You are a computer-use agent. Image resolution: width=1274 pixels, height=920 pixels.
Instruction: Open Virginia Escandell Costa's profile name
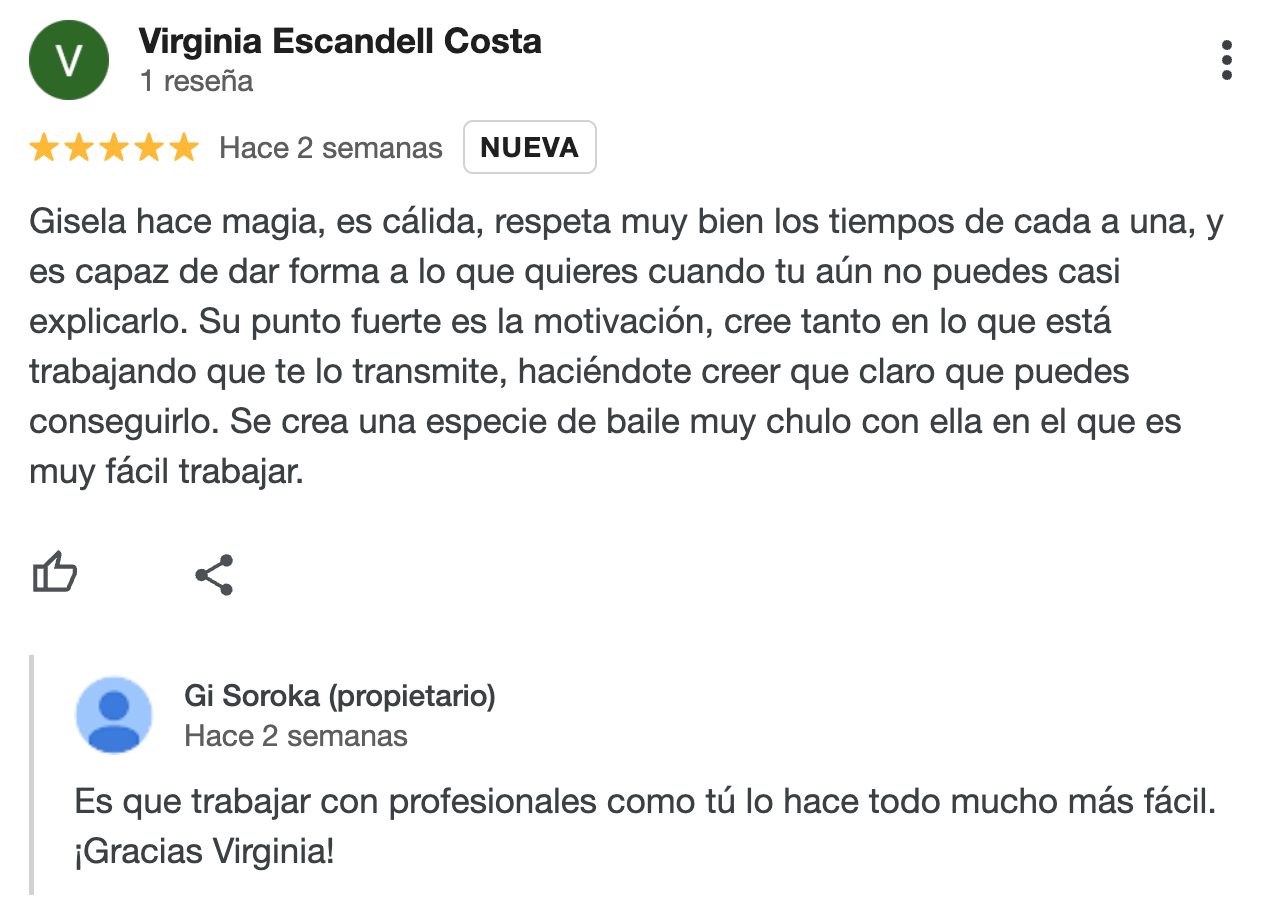pos(340,42)
